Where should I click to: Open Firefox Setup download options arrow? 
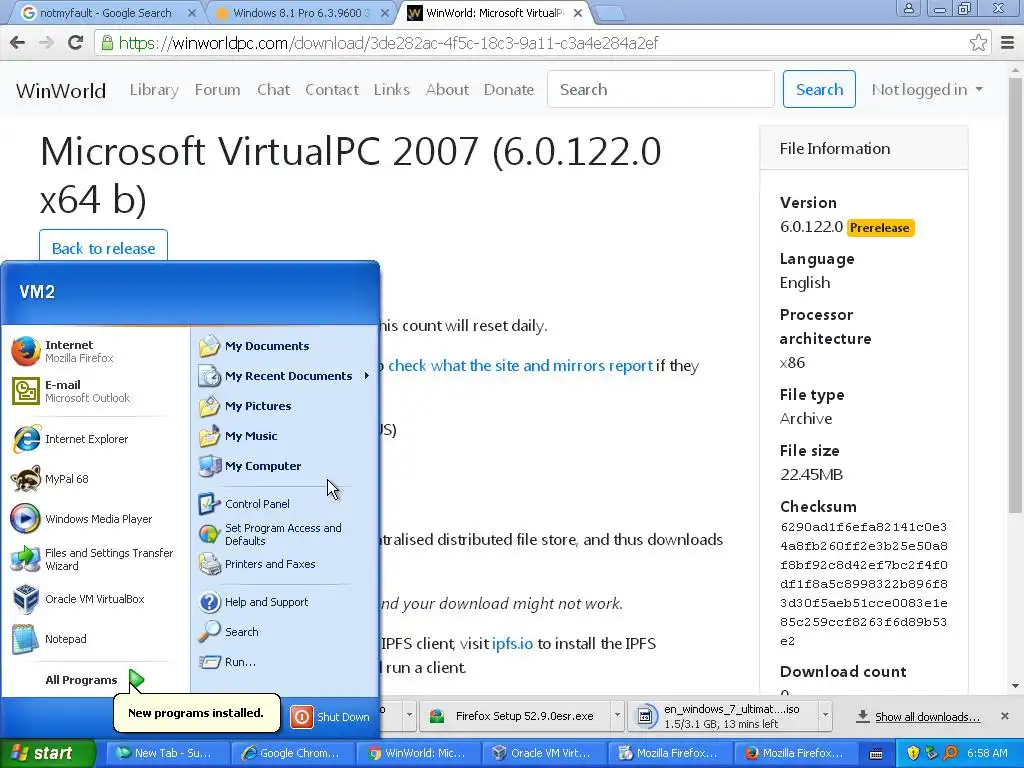[616, 716]
